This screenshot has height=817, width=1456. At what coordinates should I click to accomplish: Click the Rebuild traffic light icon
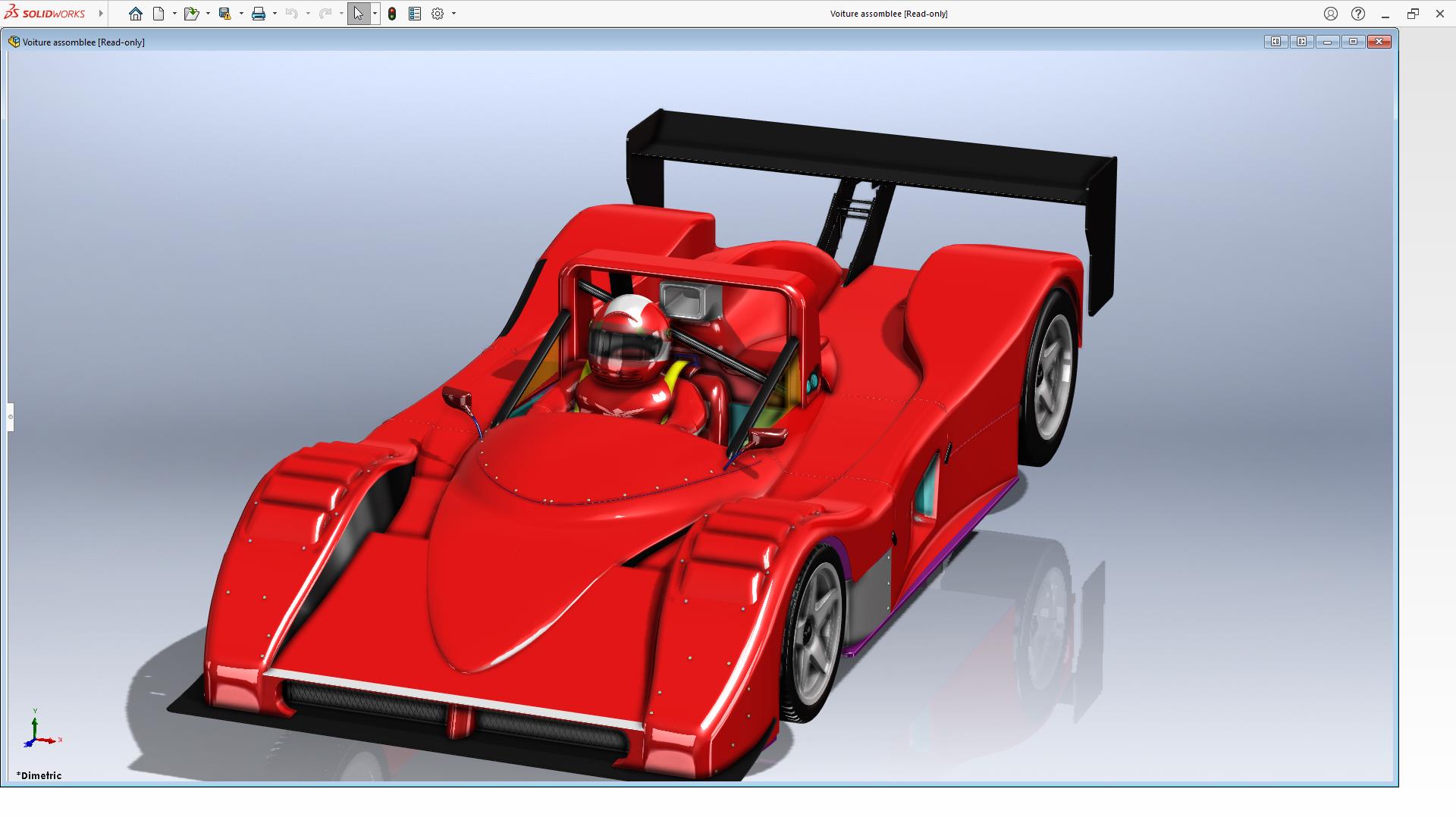coord(392,14)
